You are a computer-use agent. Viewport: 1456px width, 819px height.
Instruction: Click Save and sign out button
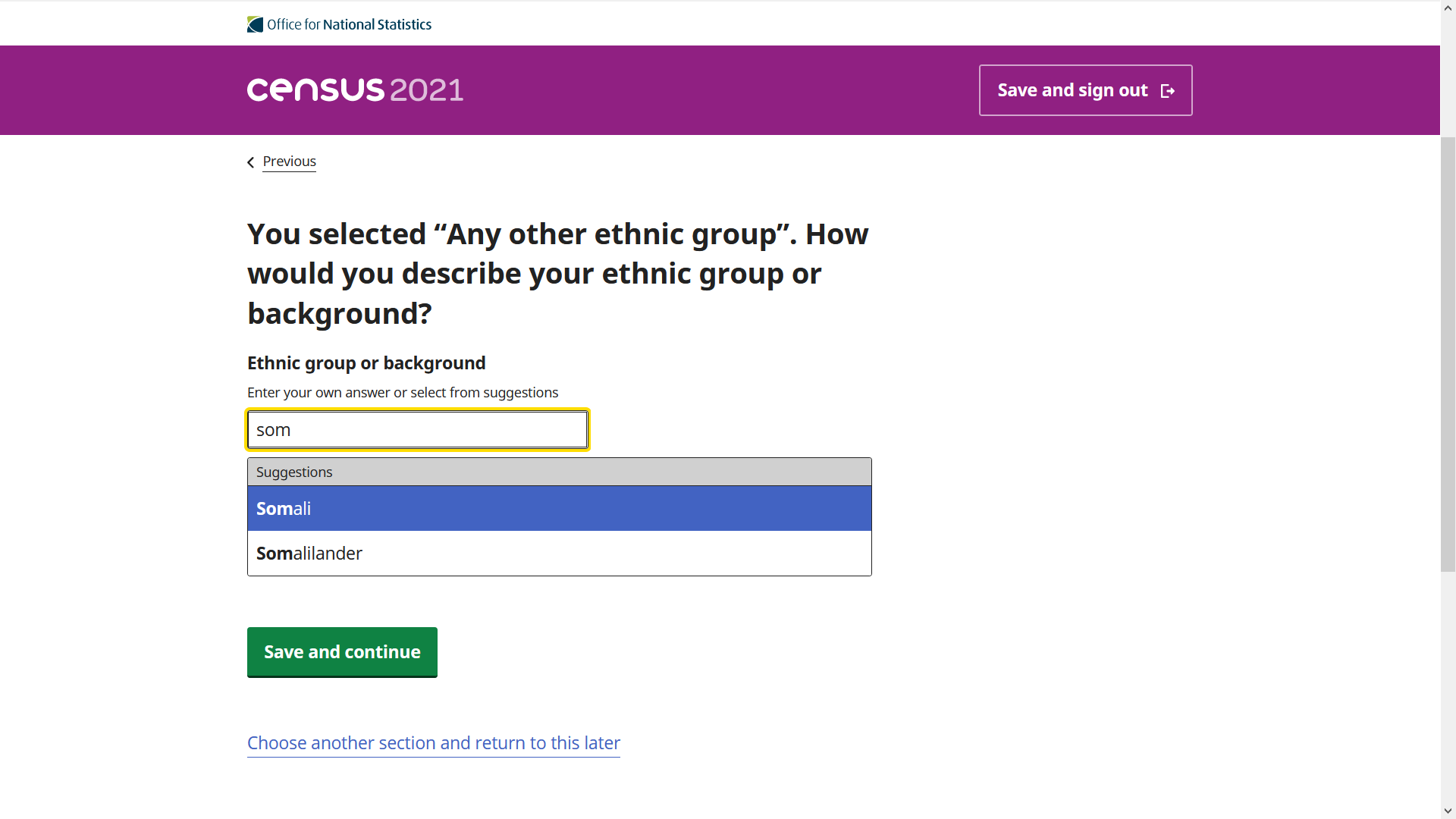coord(1084,90)
